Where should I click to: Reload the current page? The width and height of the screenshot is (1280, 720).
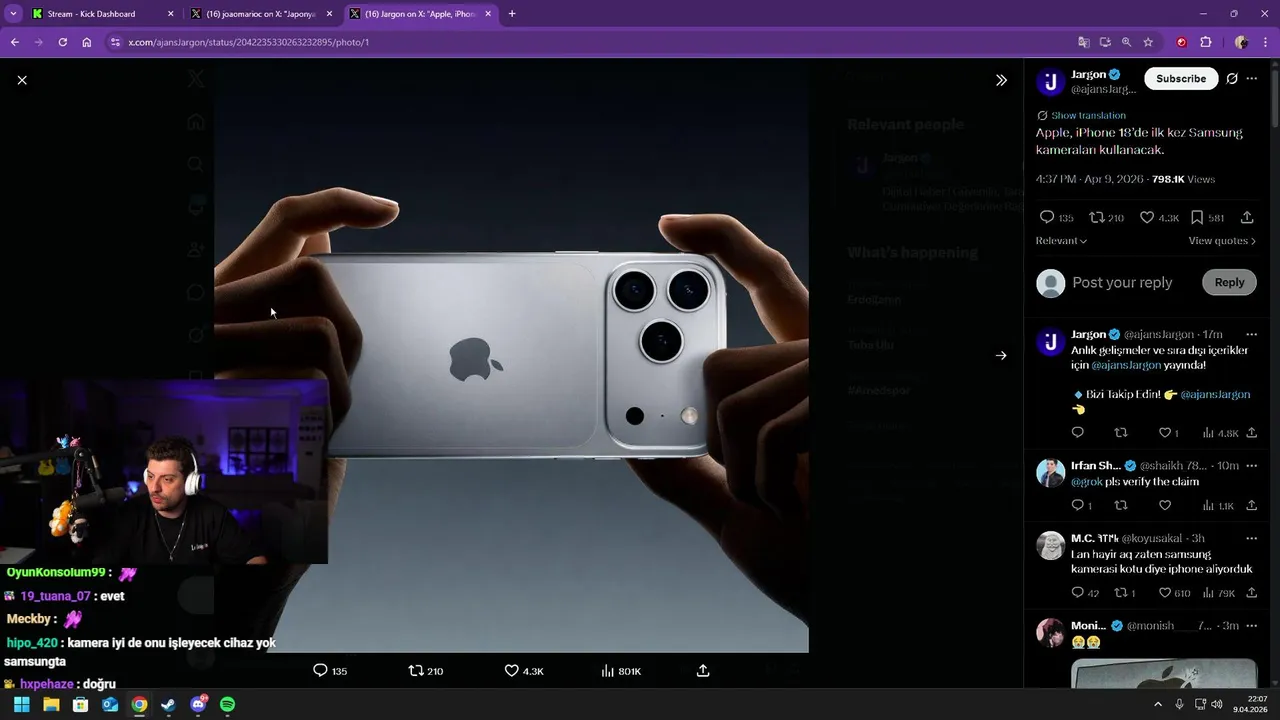63,42
